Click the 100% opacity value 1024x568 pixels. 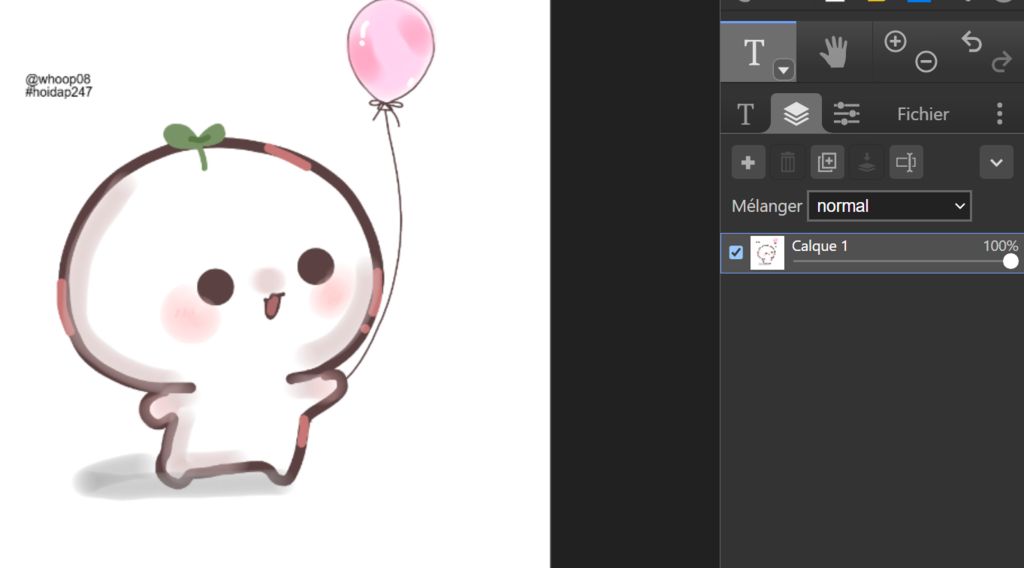tap(1000, 246)
